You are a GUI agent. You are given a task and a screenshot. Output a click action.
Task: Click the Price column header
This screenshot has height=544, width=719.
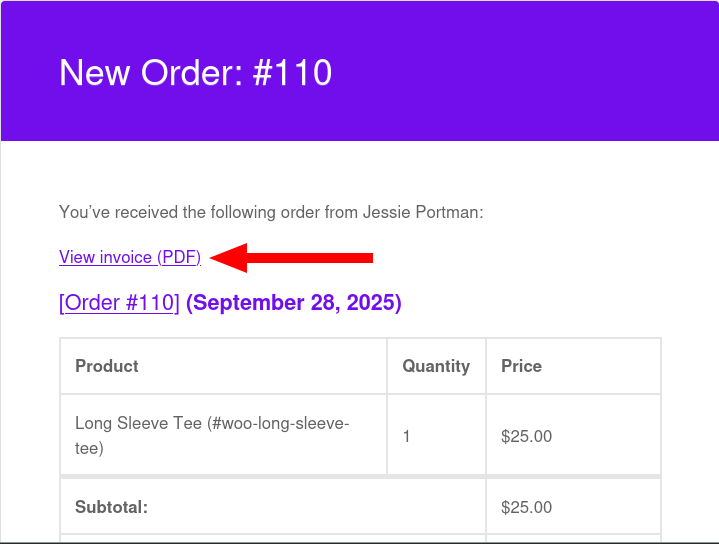[x=521, y=366]
